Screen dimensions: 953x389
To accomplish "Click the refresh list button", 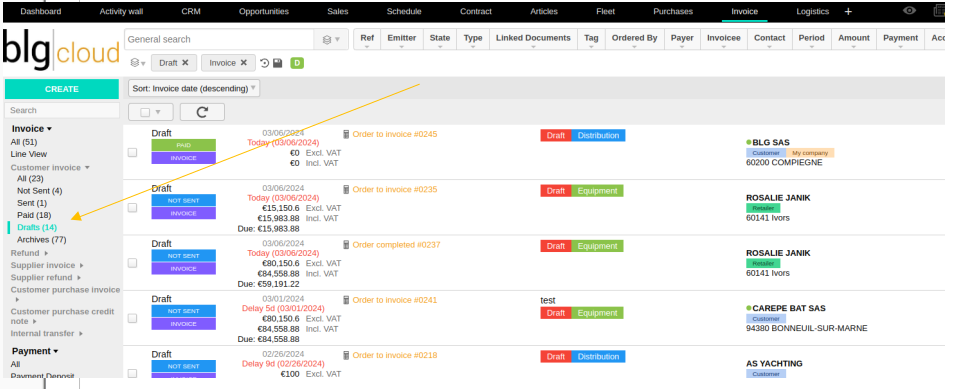I will click(x=202, y=112).
